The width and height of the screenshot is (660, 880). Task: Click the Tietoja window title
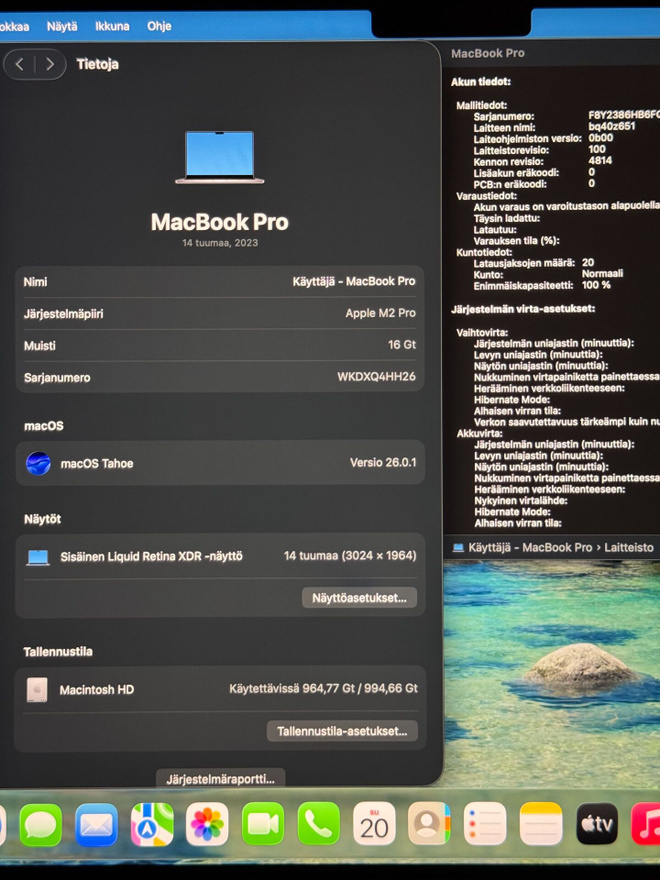coord(98,64)
